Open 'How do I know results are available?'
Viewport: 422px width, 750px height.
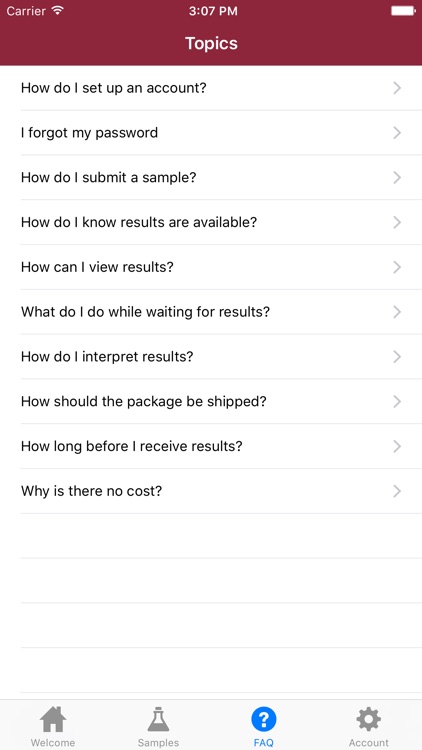coord(211,222)
